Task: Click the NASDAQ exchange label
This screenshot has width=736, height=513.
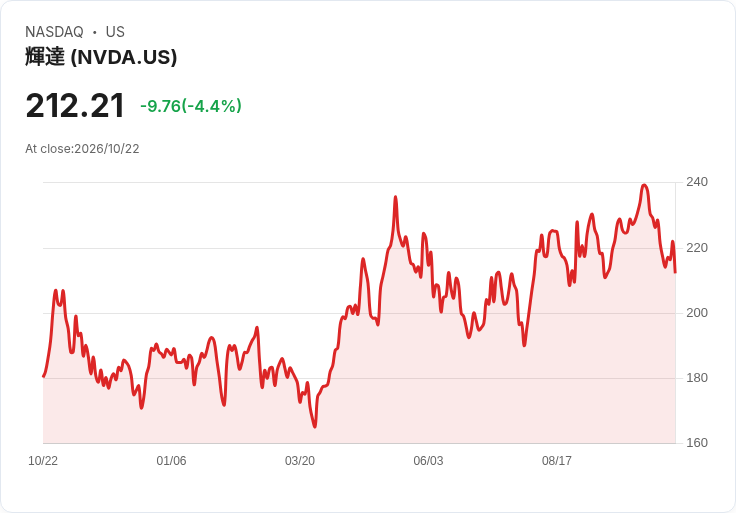Action: (54, 32)
